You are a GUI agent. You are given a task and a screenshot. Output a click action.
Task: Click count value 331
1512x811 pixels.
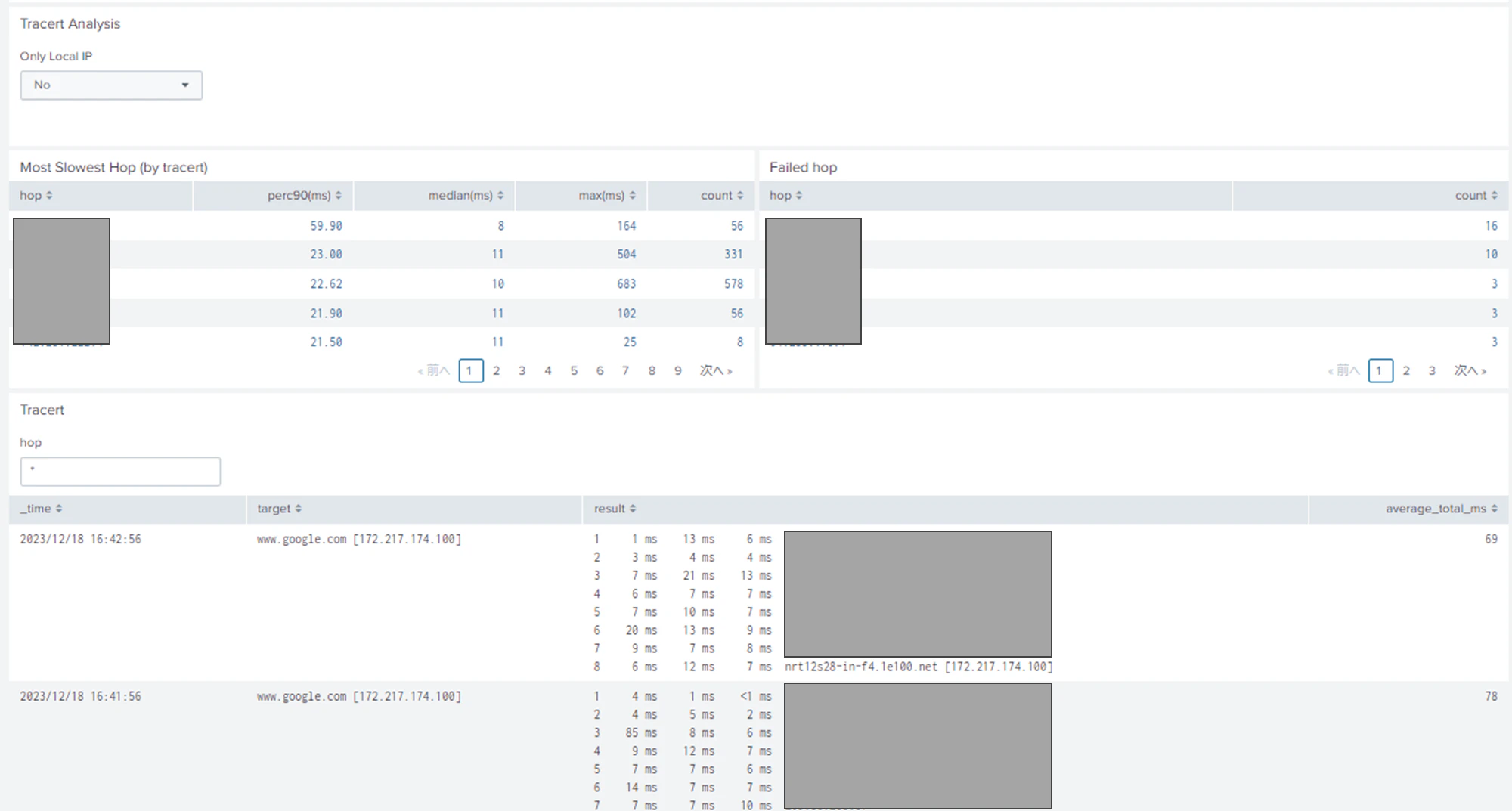[733, 255]
